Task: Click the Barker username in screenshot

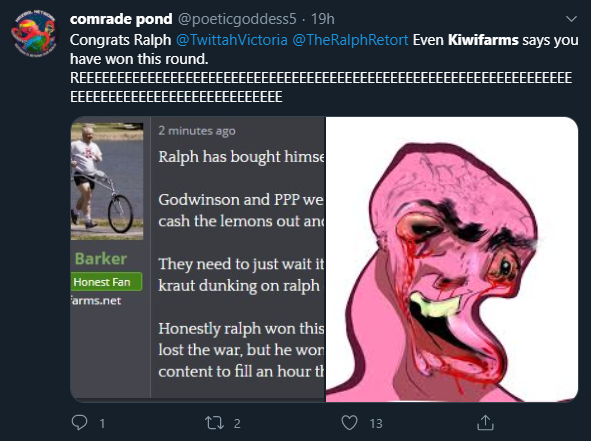Action: [x=101, y=259]
